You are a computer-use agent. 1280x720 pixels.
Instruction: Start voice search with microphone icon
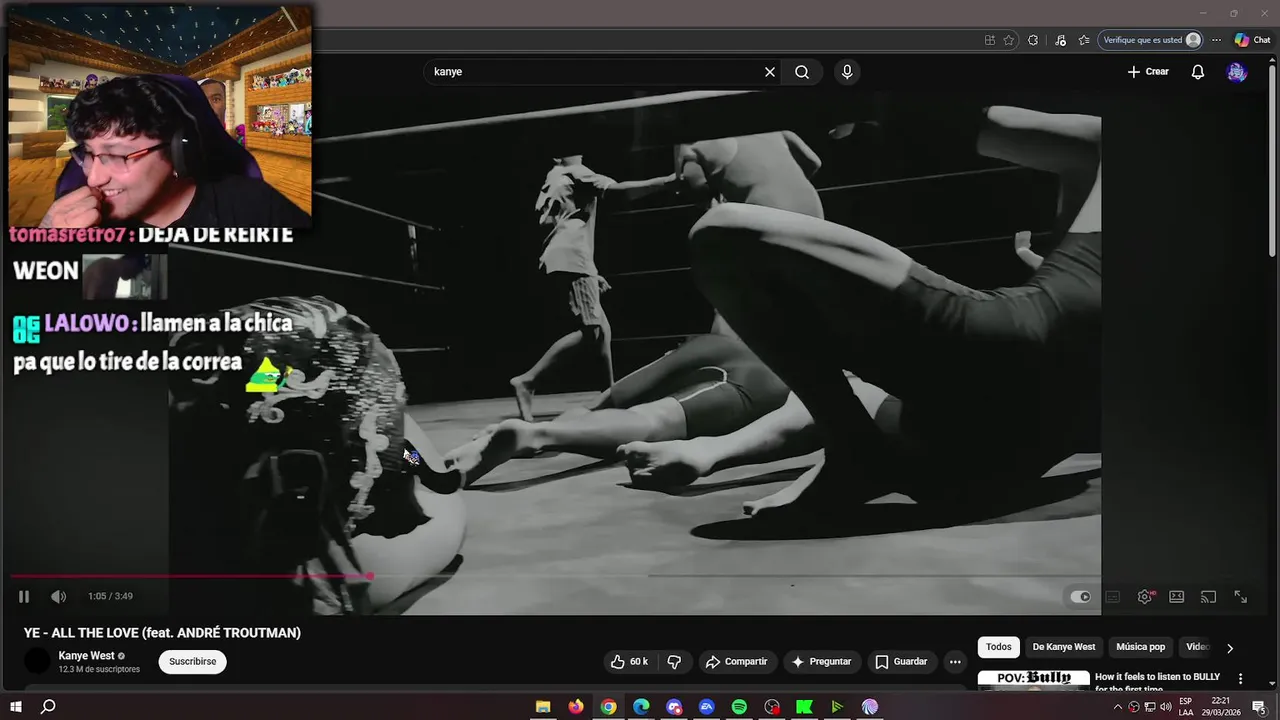pos(847,72)
